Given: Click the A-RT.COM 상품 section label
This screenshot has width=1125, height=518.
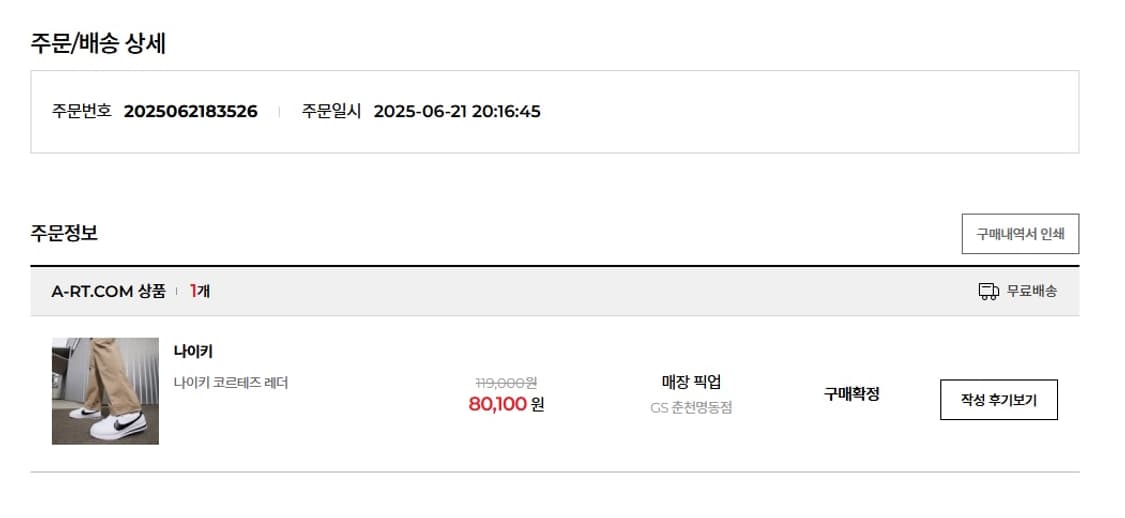Looking at the screenshot, I should 108,291.
